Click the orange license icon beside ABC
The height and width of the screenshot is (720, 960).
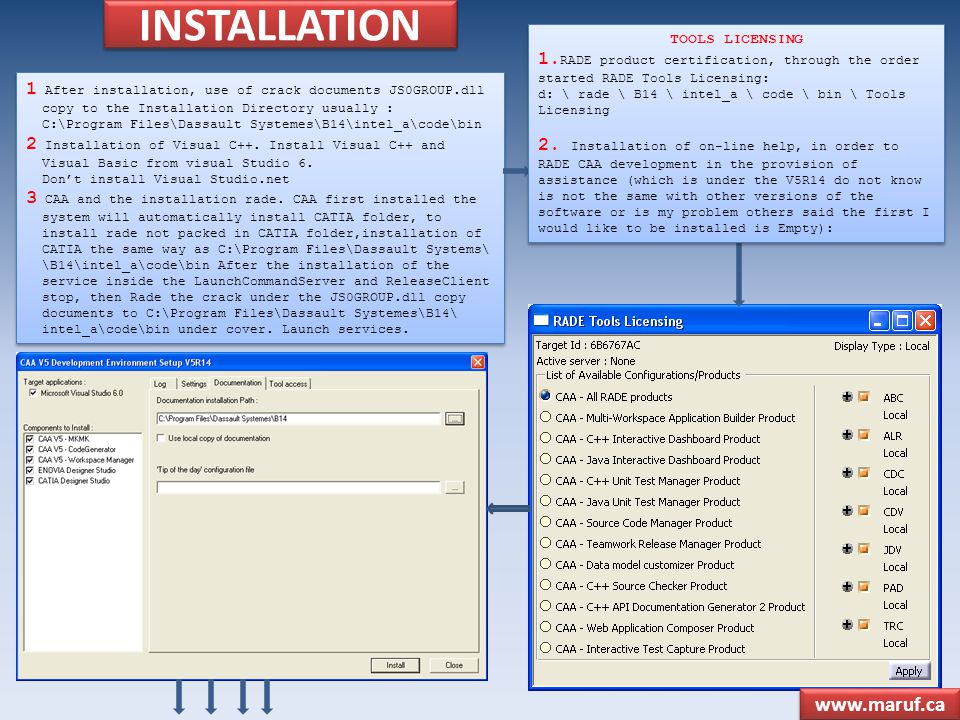pyautogui.click(x=864, y=397)
